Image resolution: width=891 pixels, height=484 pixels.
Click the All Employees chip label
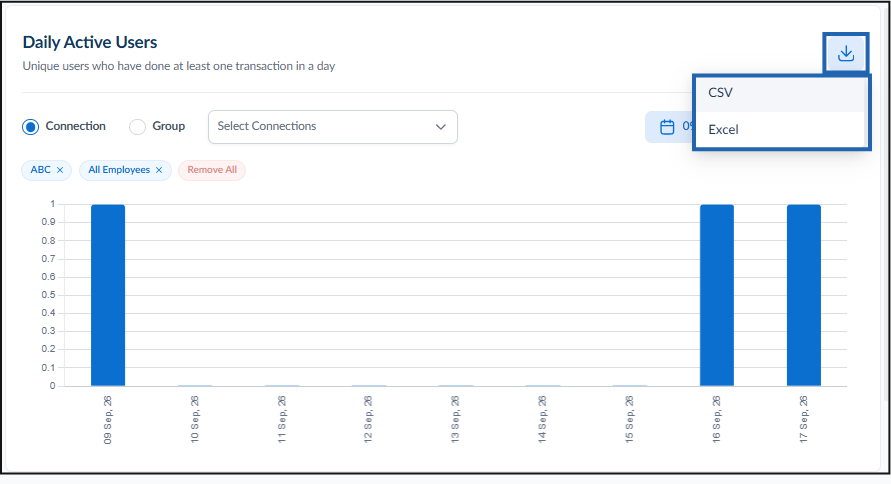[119, 170]
